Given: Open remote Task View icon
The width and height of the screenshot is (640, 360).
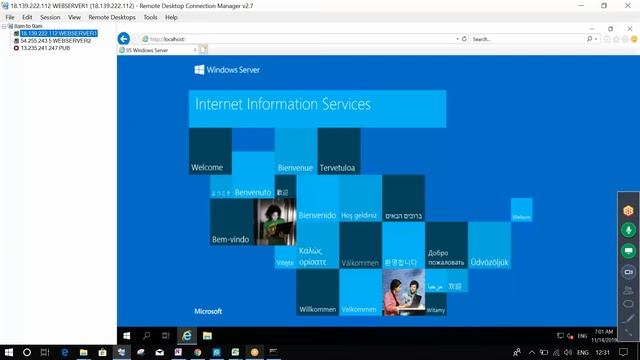Looking at the screenshot, I should 166,336.
